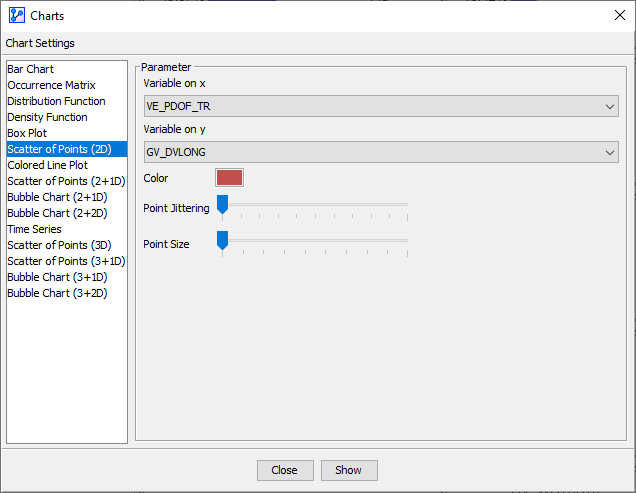This screenshot has width=636, height=493.
Task: Select Distribution Function chart type
Action: click(x=56, y=101)
